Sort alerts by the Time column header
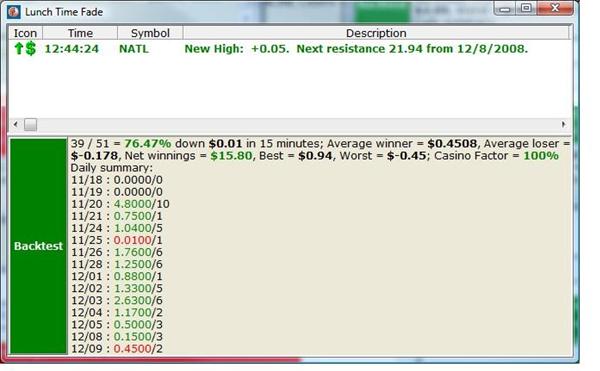This screenshot has width=600, height=371. 80,33
